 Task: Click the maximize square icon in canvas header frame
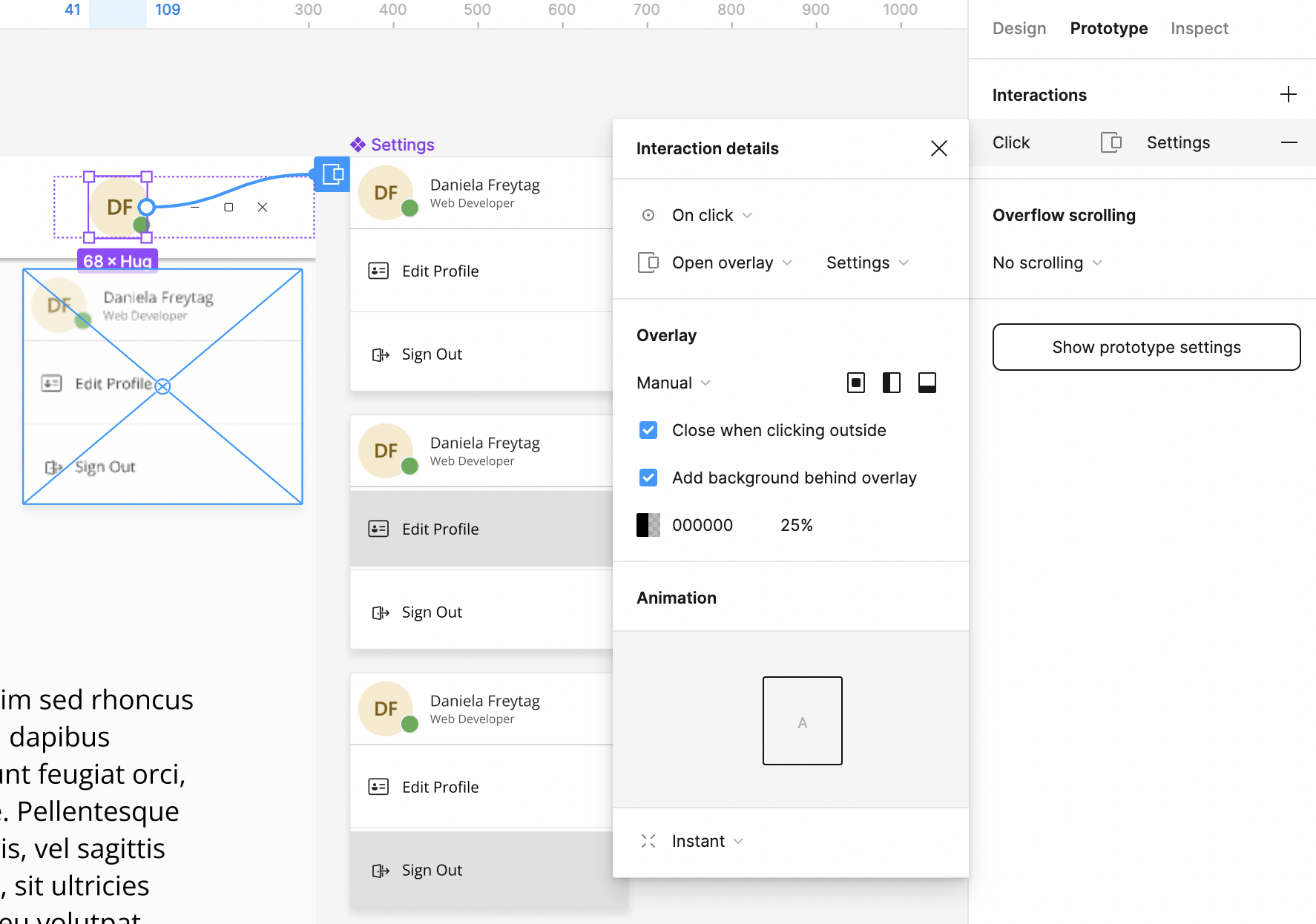228,207
